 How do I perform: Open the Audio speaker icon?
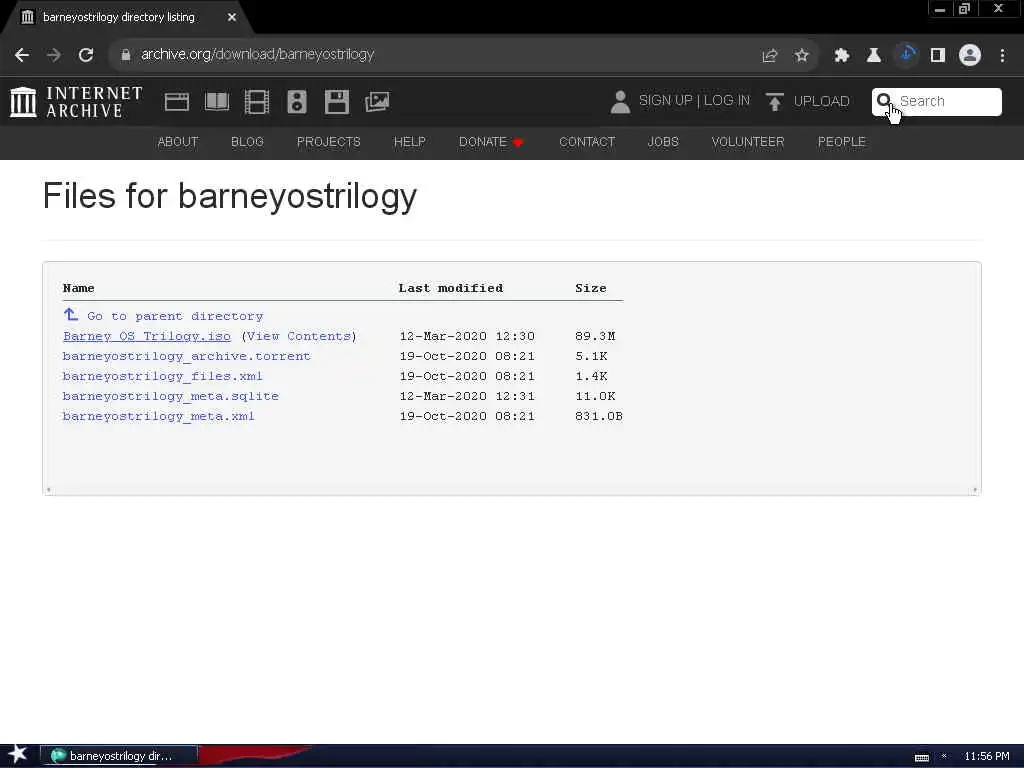[x=296, y=102]
